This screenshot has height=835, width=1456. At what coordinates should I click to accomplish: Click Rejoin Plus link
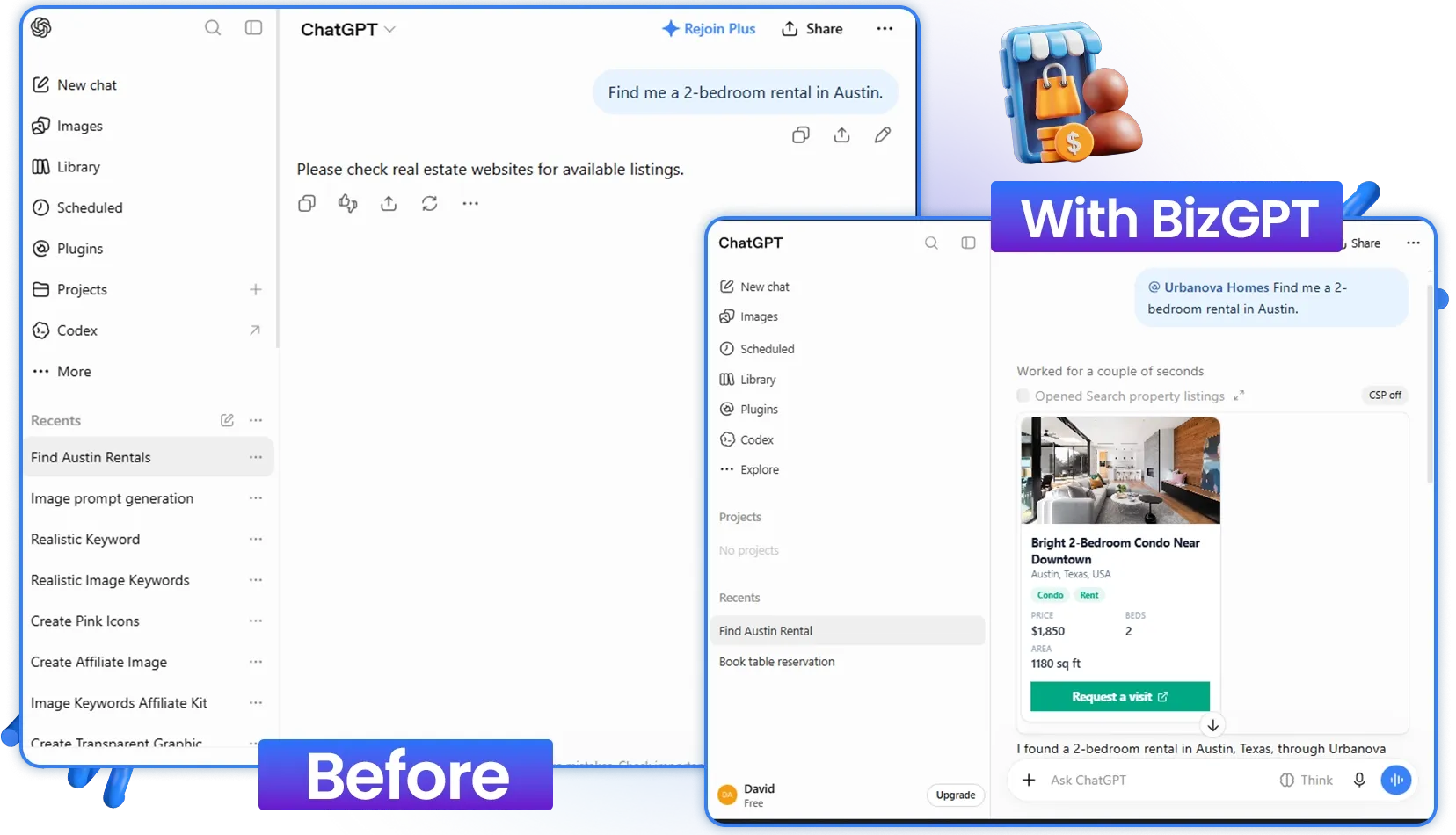[x=709, y=29]
